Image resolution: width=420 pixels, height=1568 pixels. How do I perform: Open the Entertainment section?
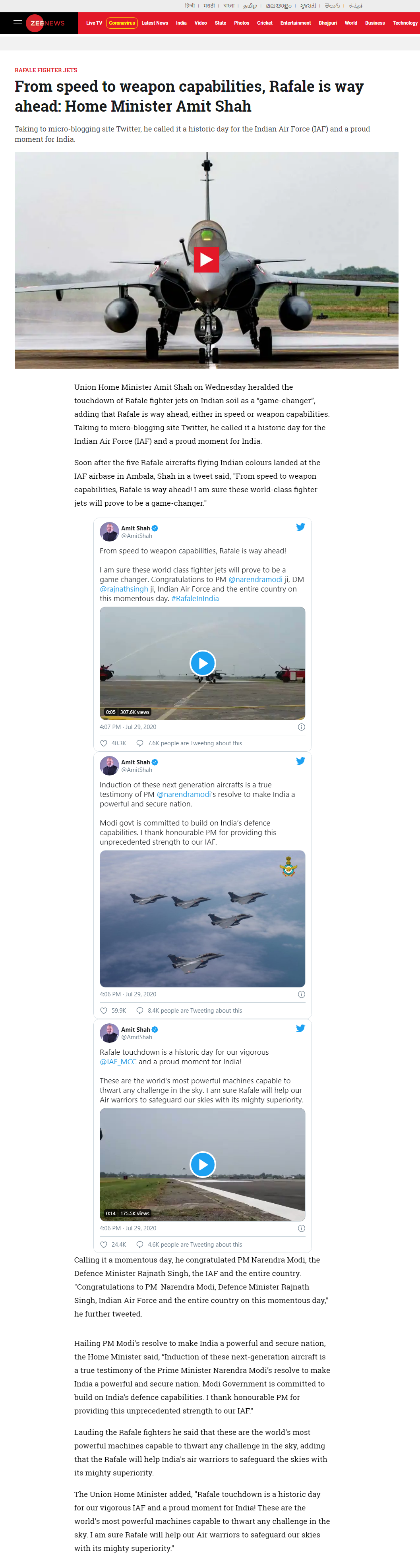point(295,23)
